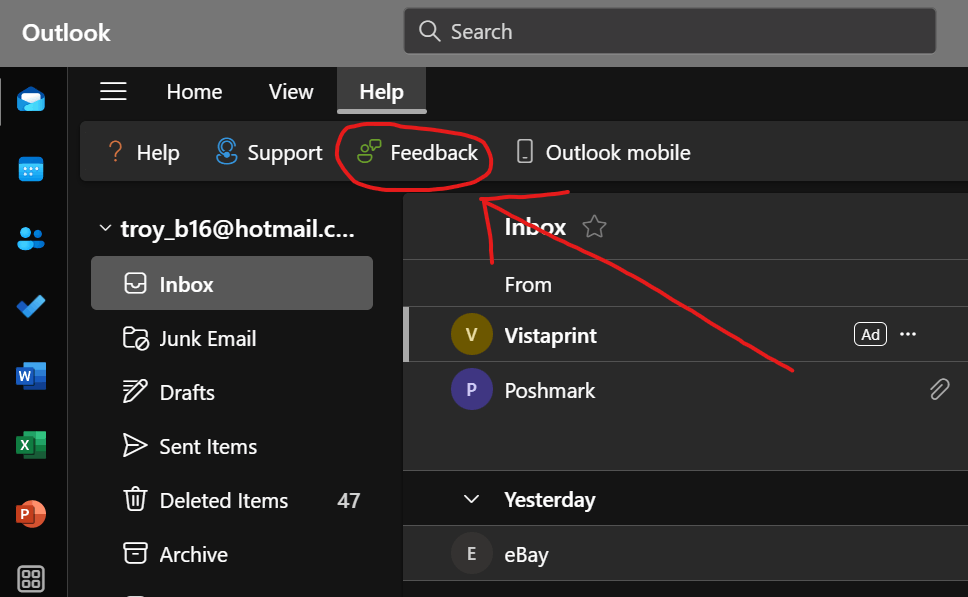Open the To Do checkmark icon

click(31, 306)
